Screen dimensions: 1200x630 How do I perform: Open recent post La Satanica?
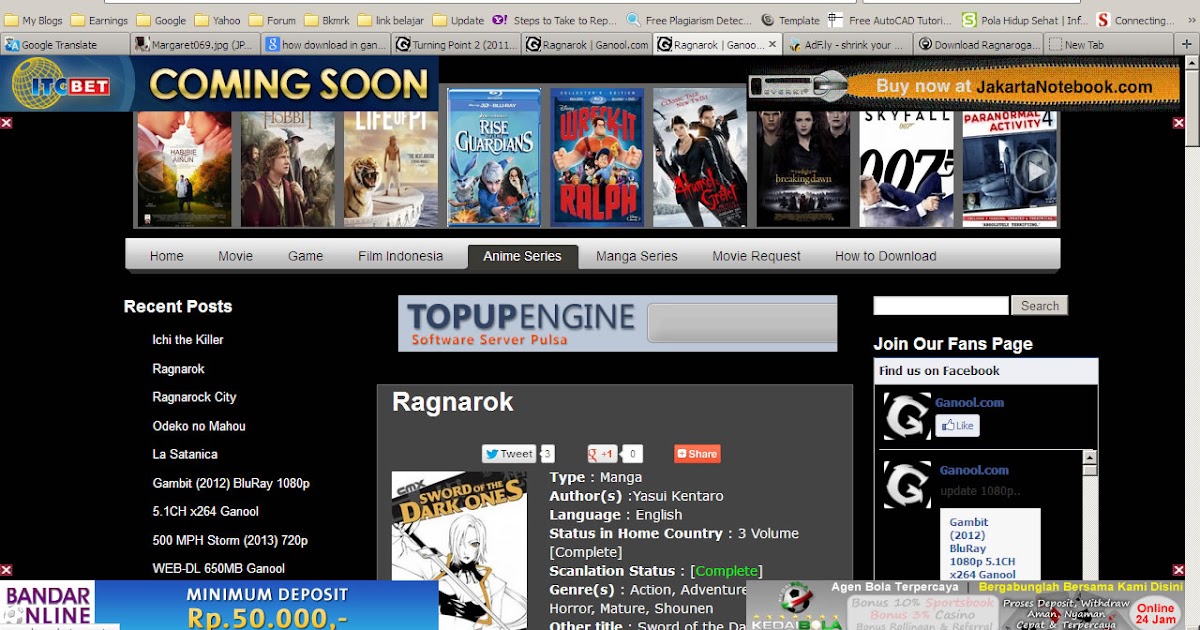click(185, 454)
